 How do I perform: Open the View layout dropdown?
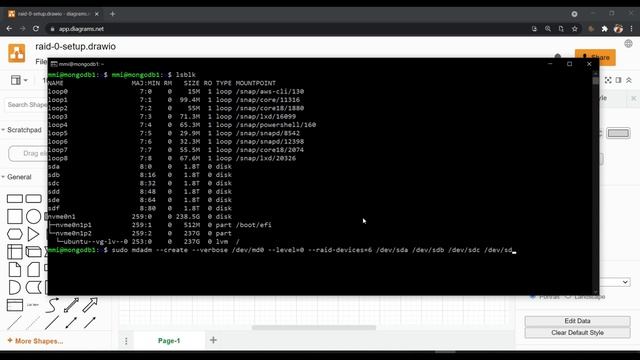coord(19,80)
